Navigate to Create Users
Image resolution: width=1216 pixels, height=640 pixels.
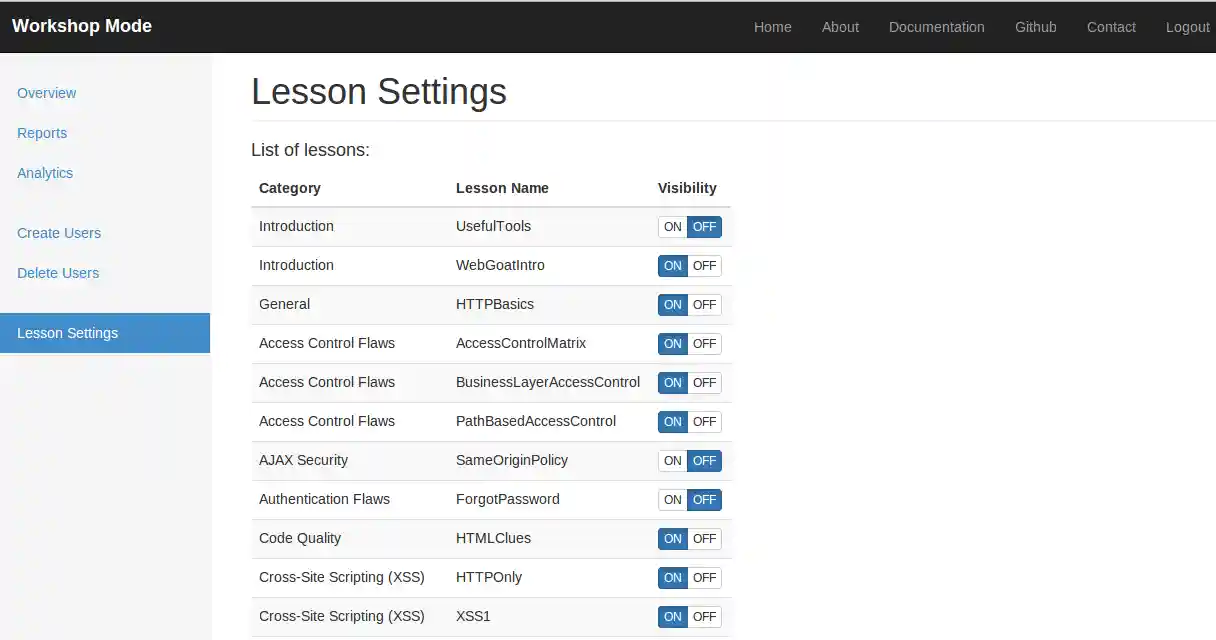click(59, 233)
